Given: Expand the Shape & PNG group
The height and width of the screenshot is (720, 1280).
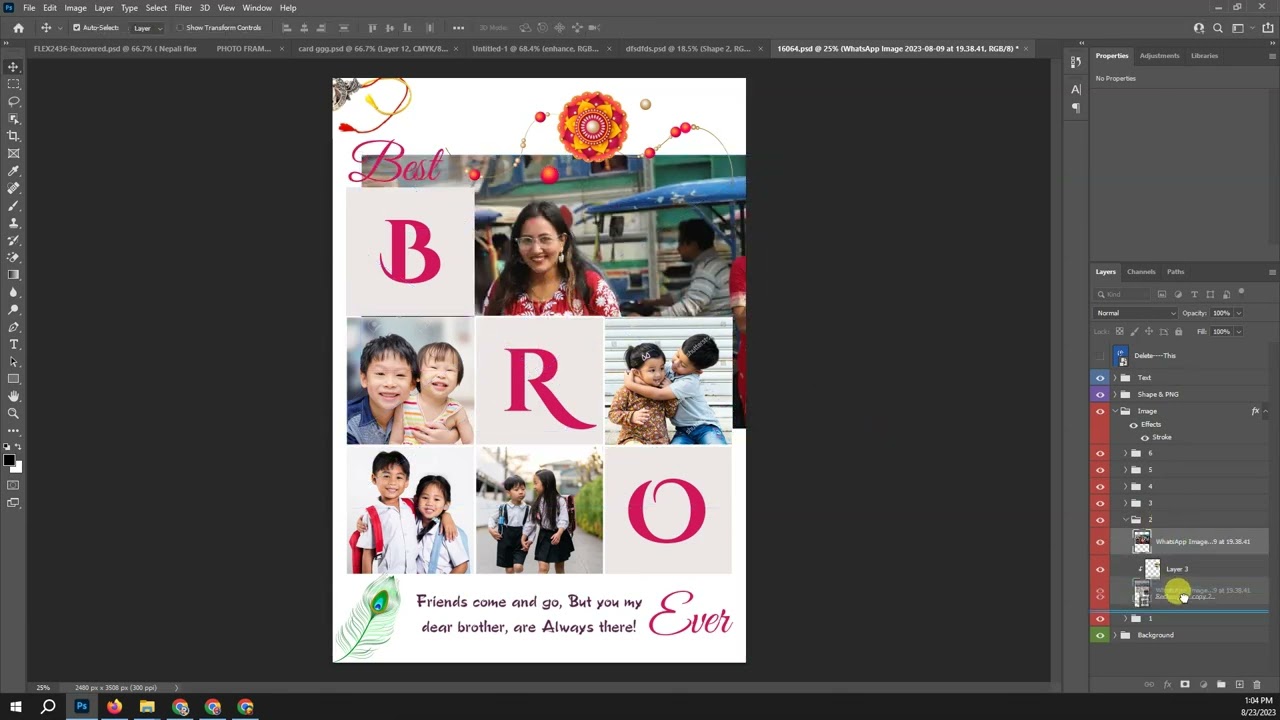Looking at the screenshot, I should point(1115,394).
